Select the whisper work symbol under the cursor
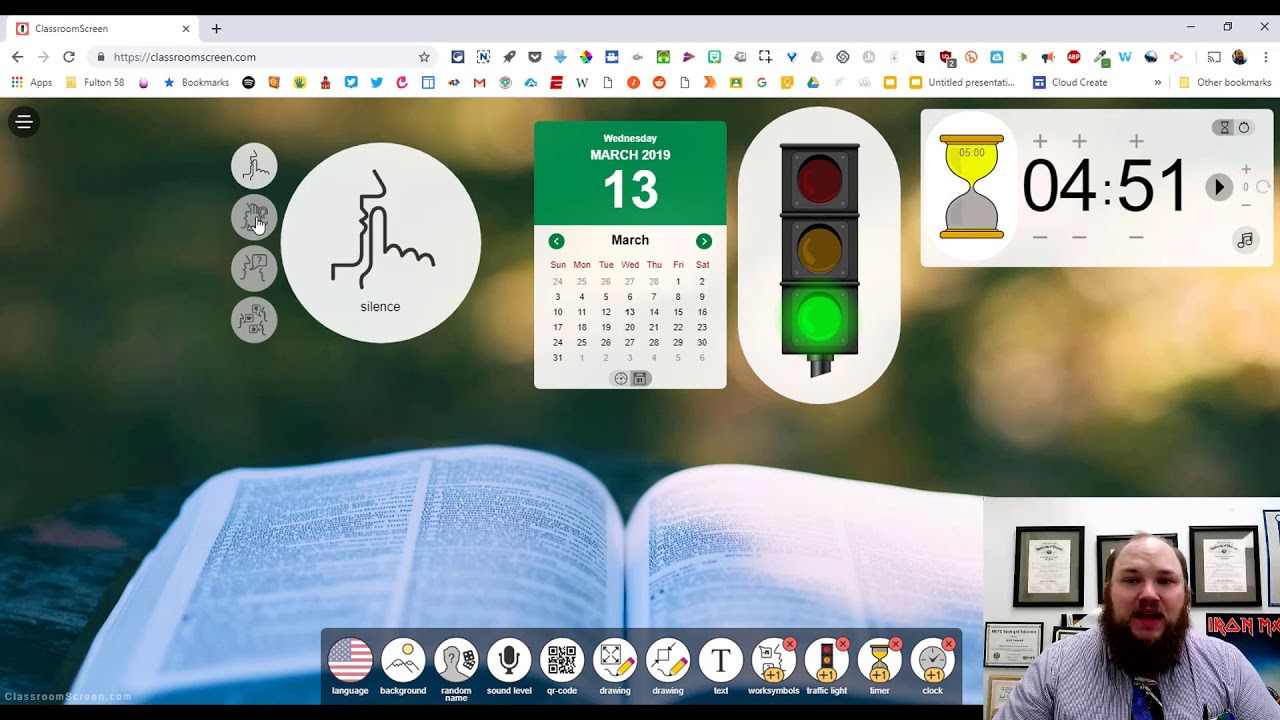1280x720 pixels. coord(254,217)
